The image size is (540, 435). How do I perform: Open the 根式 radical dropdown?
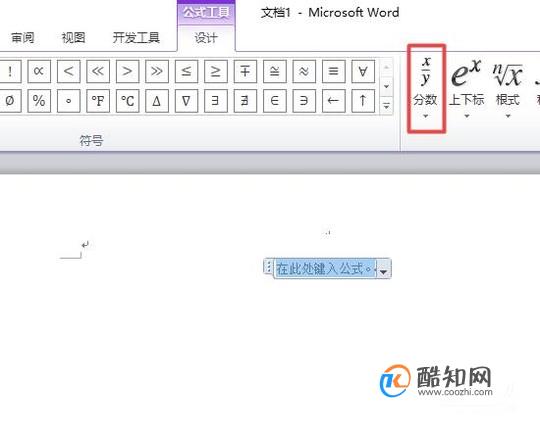508,88
